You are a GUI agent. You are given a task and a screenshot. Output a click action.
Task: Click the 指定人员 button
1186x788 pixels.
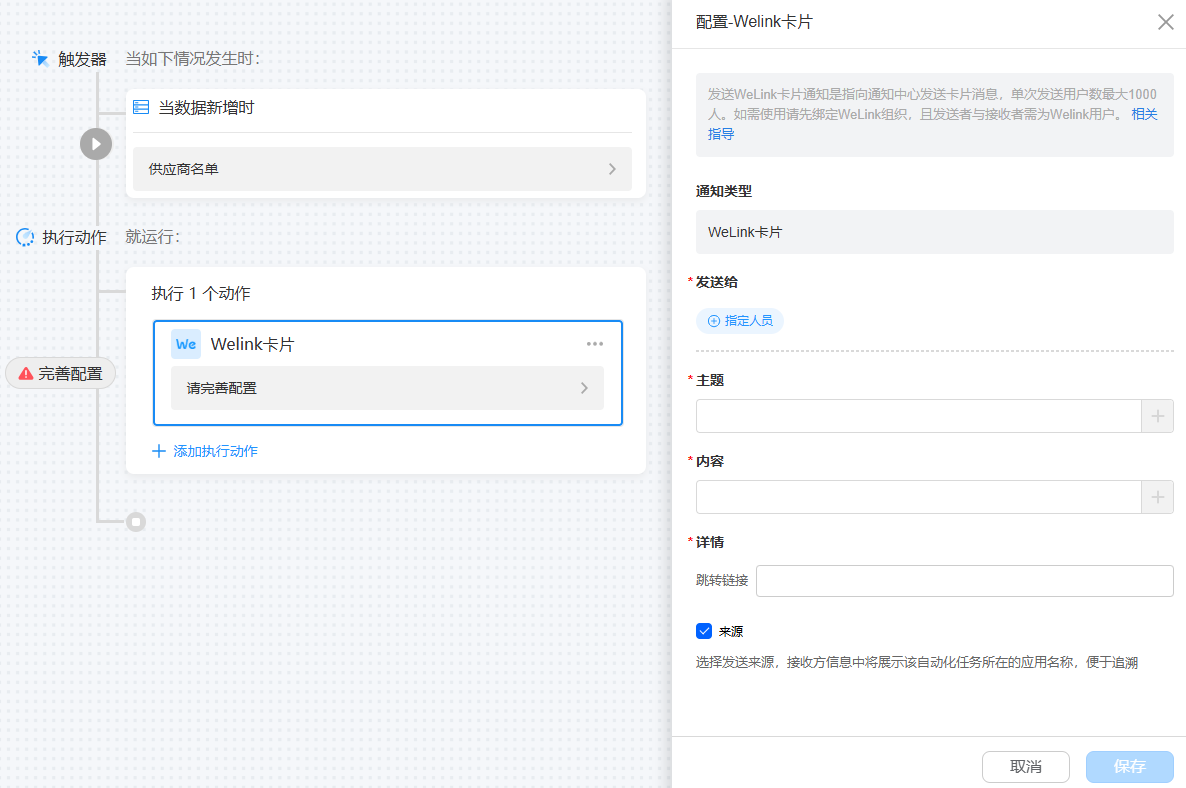[740, 321]
